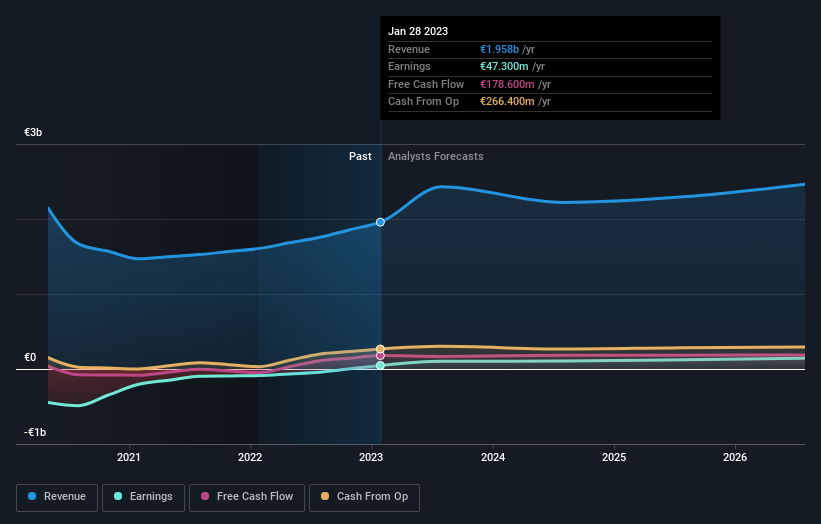This screenshot has width=821, height=524.
Task: Click the €47.300m earnings value in tooltip
Action: click(504, 66)
